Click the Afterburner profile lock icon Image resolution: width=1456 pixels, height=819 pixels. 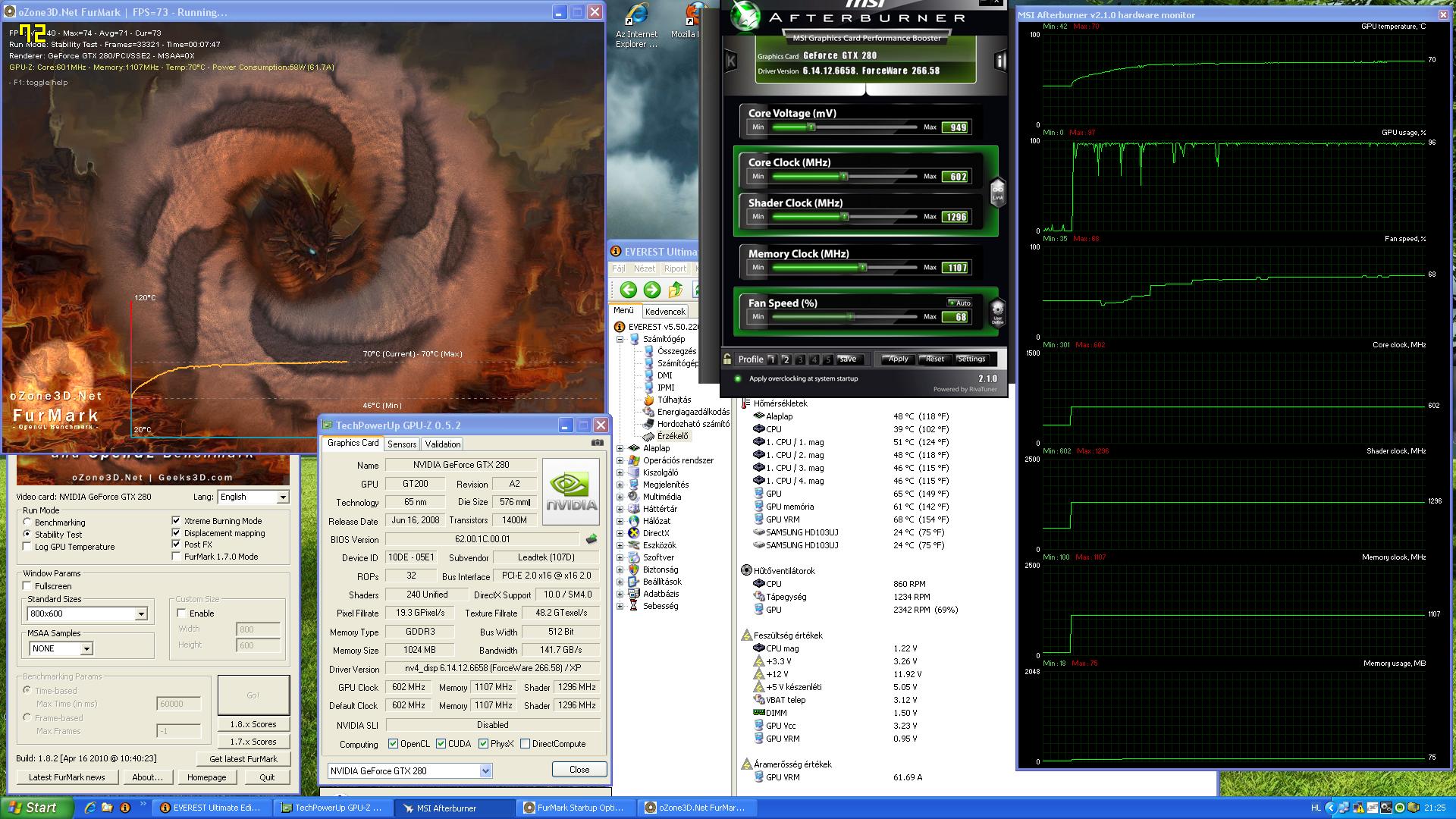pos(727,359)
